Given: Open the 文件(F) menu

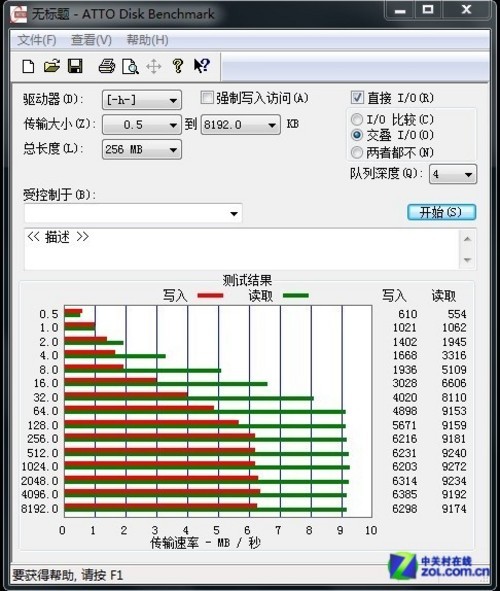Looking at the screenshot, I should [x=37, y=40].
